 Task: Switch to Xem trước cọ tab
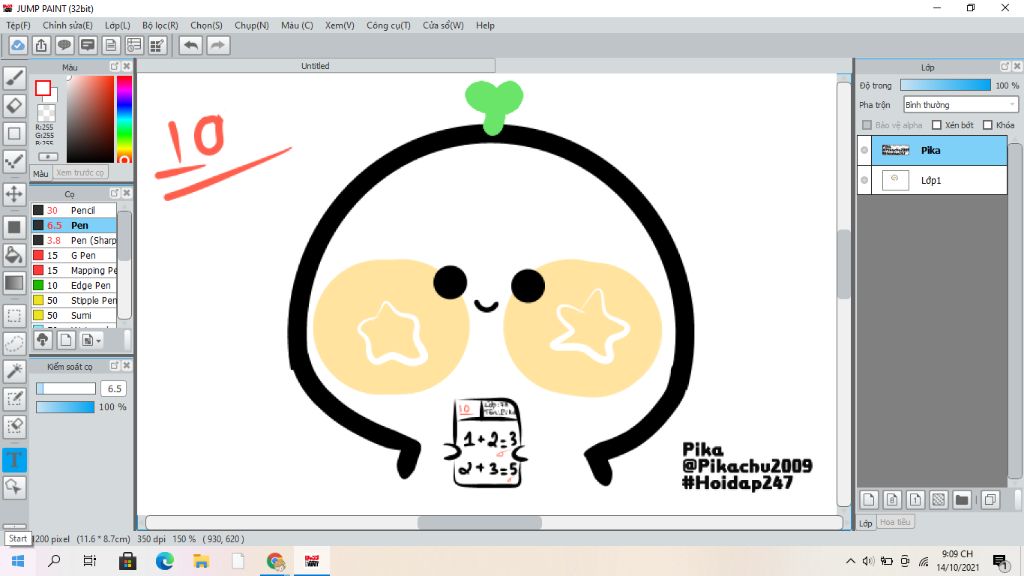coord(80,173)
